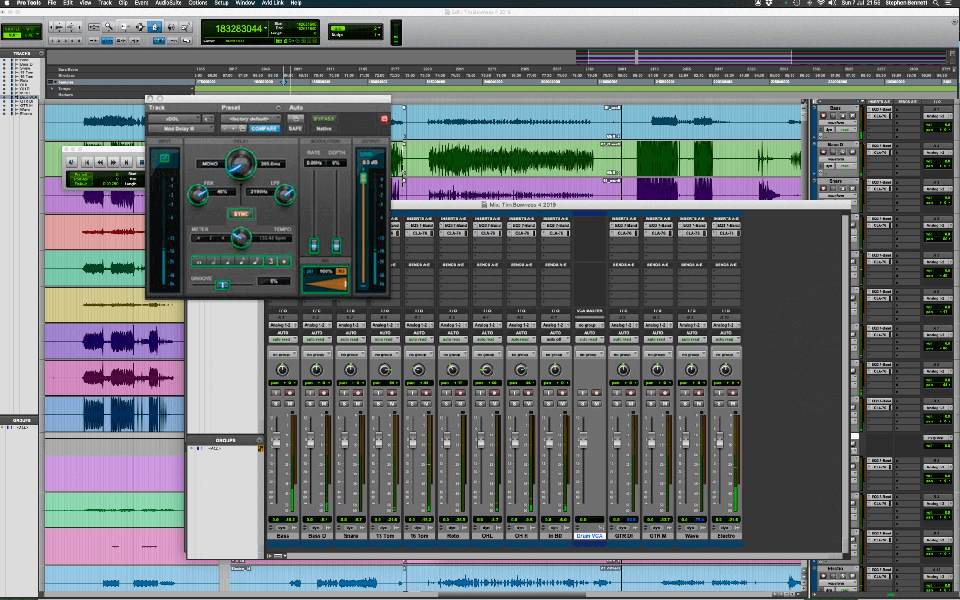Mute the Roto channel in the mixer
The height and width of the screenshot is (600, 960).
(459, 403)
